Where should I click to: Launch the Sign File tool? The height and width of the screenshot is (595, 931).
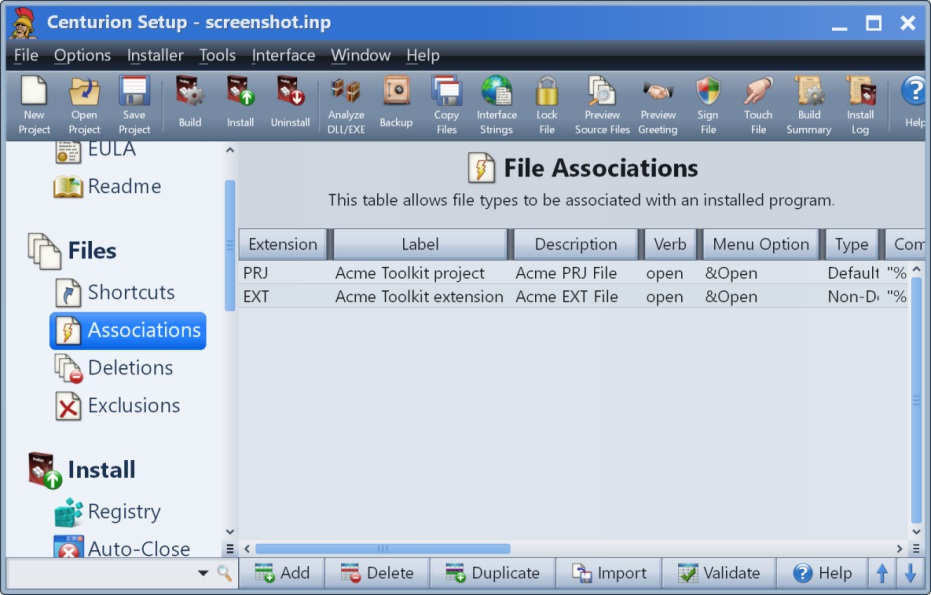point(708,104)
